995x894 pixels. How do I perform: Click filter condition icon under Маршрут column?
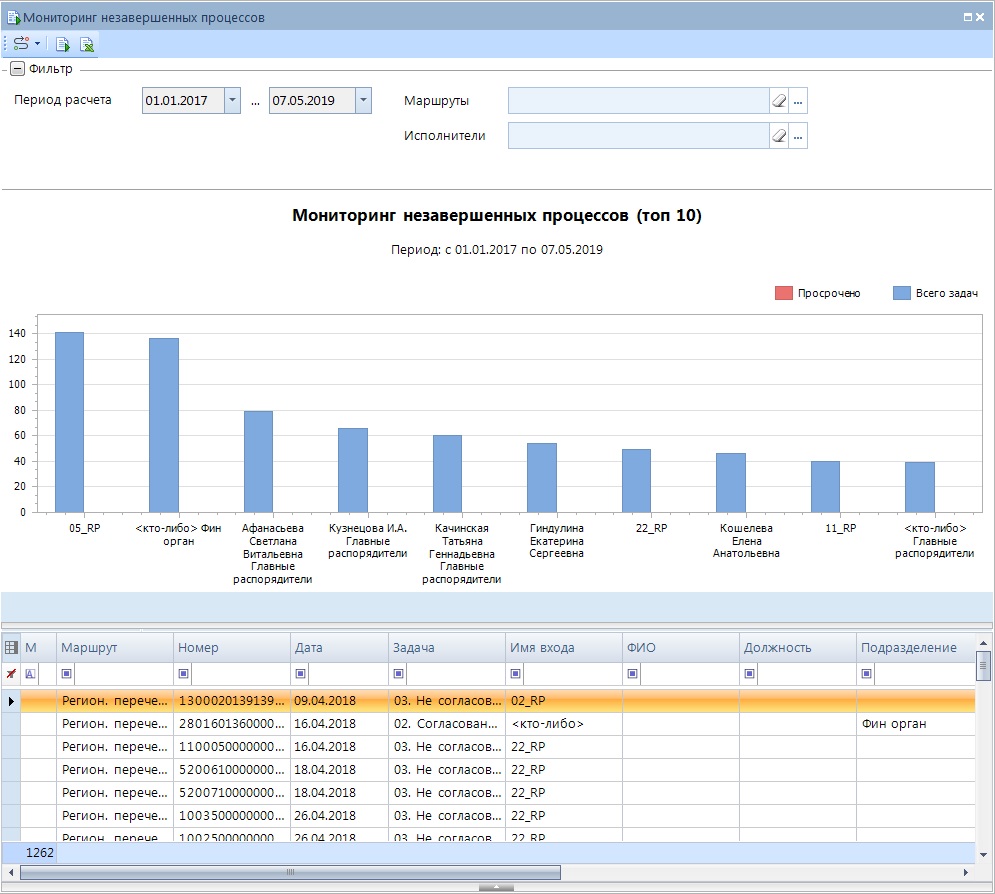(x=67, y=674)
